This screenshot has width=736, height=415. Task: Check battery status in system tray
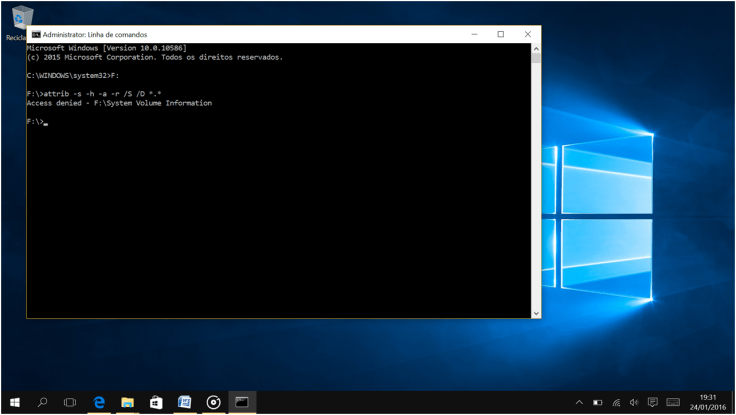[x=598, y=402]
